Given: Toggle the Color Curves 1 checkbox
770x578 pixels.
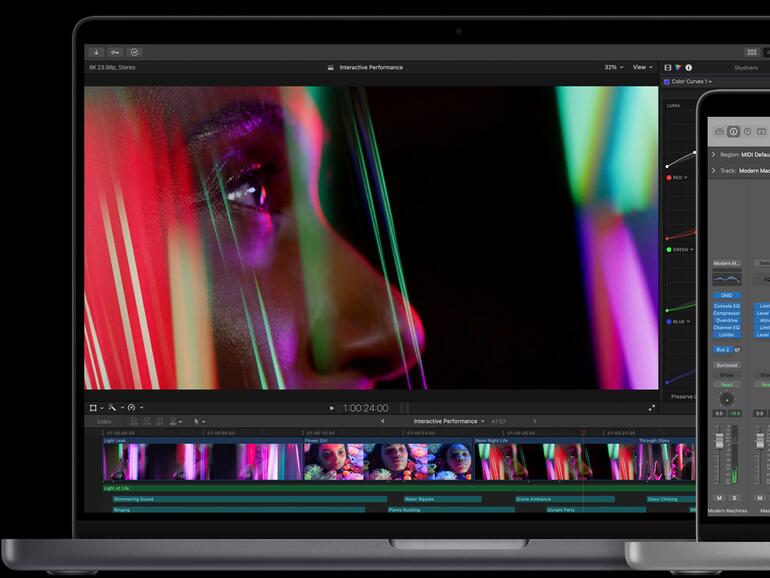Looking at the screenshot, I should (667, 81).
